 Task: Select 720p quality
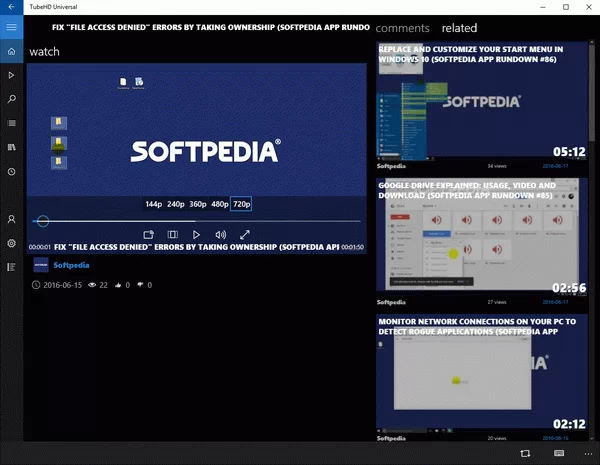pos(241,204)
